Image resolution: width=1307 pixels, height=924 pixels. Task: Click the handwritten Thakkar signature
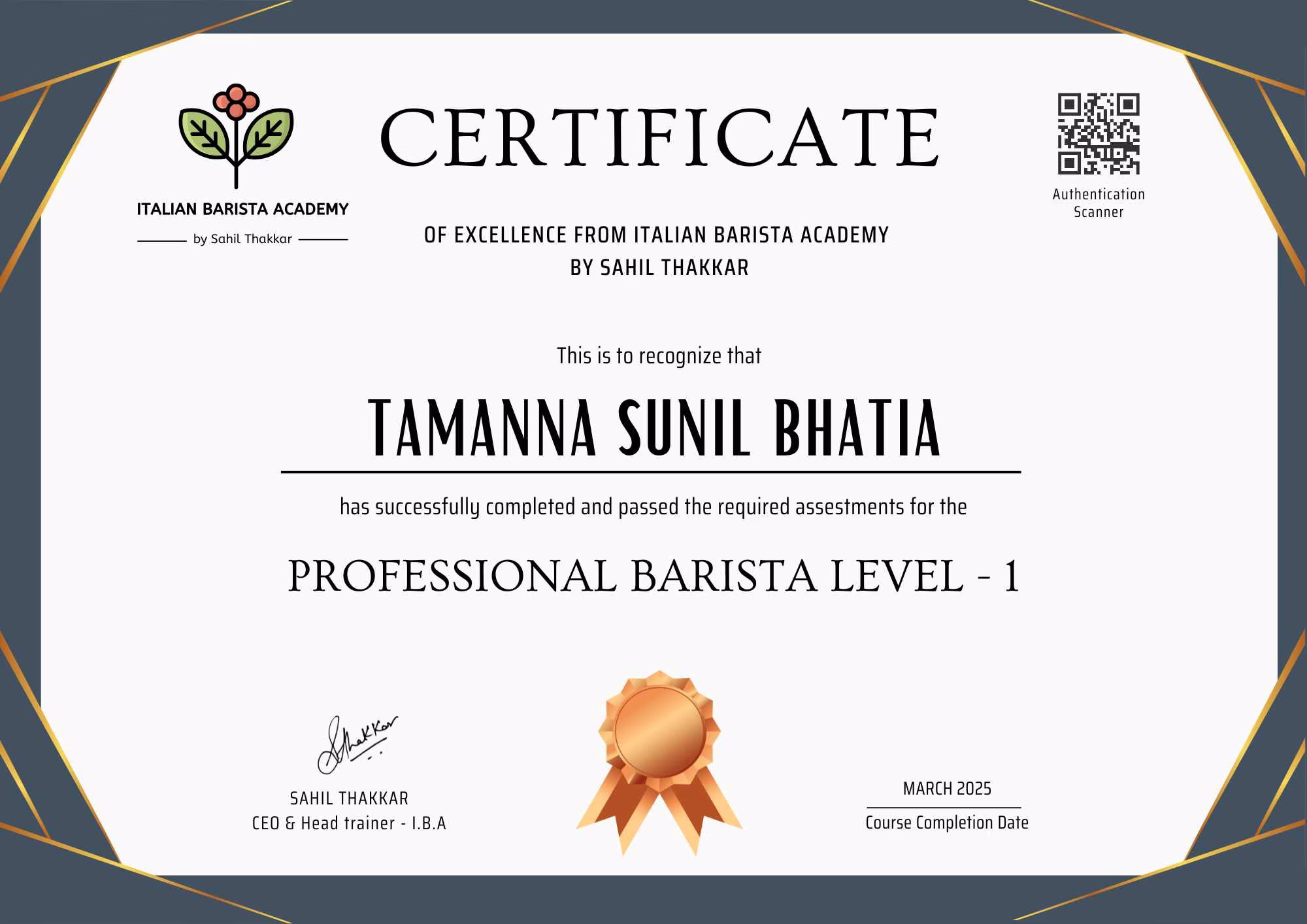pos(357,745)
